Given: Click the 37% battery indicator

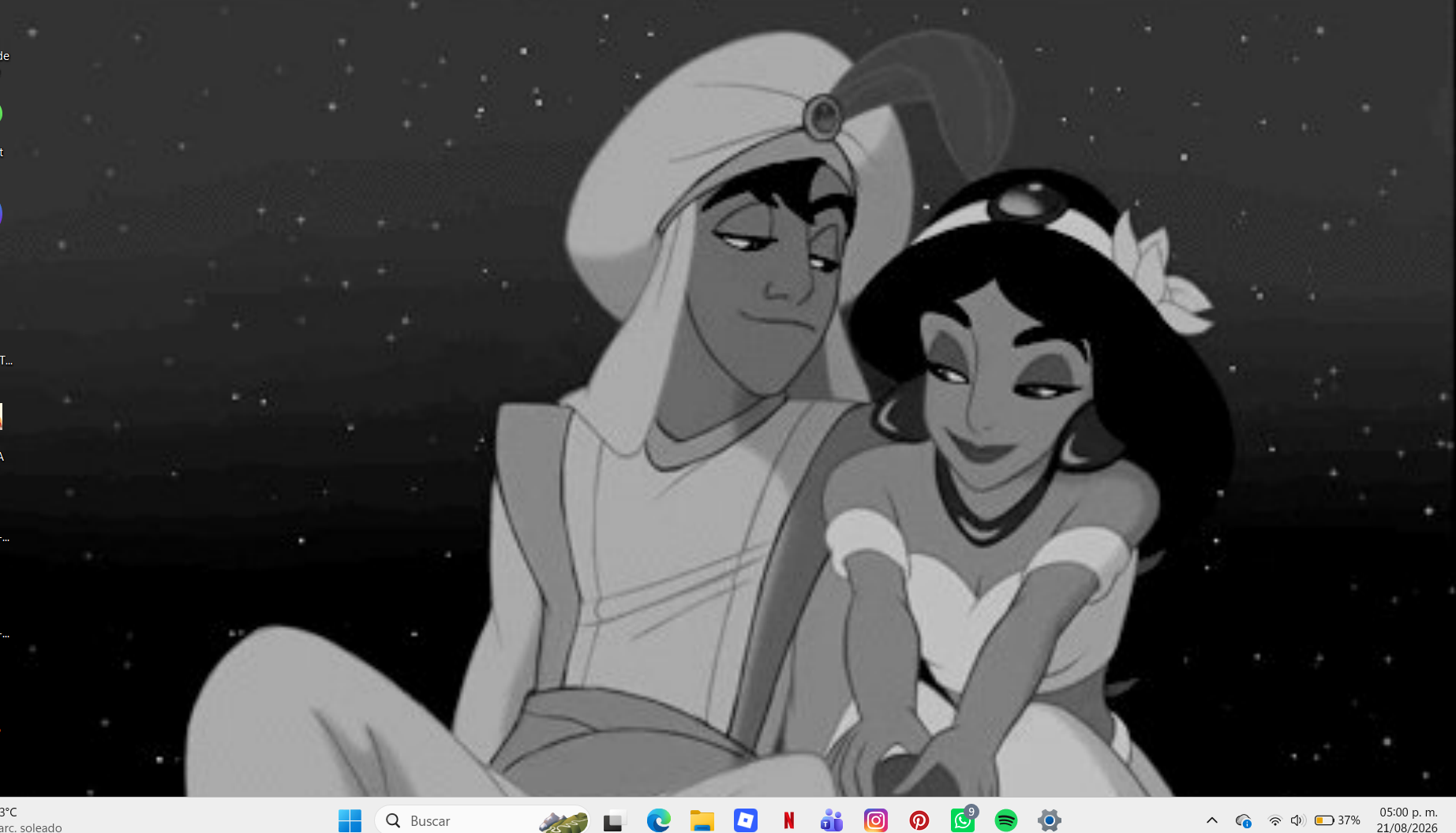Looking at the screenshot, I should coord(1338,820).
